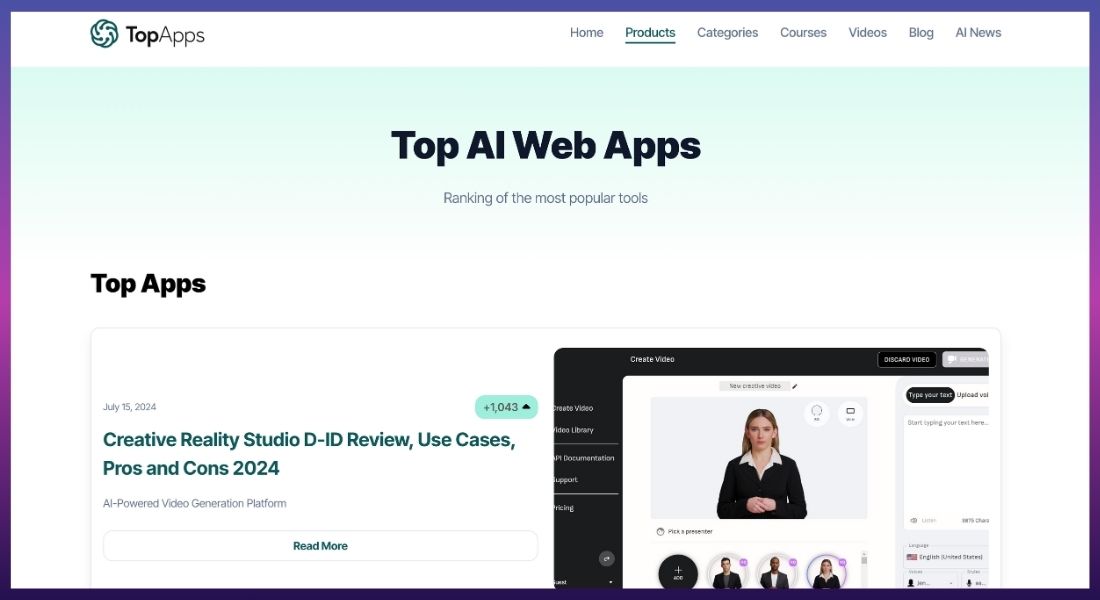Click Support in the dark sidebar
Viewport: 1100px width, 600px height.
(565, 480)
